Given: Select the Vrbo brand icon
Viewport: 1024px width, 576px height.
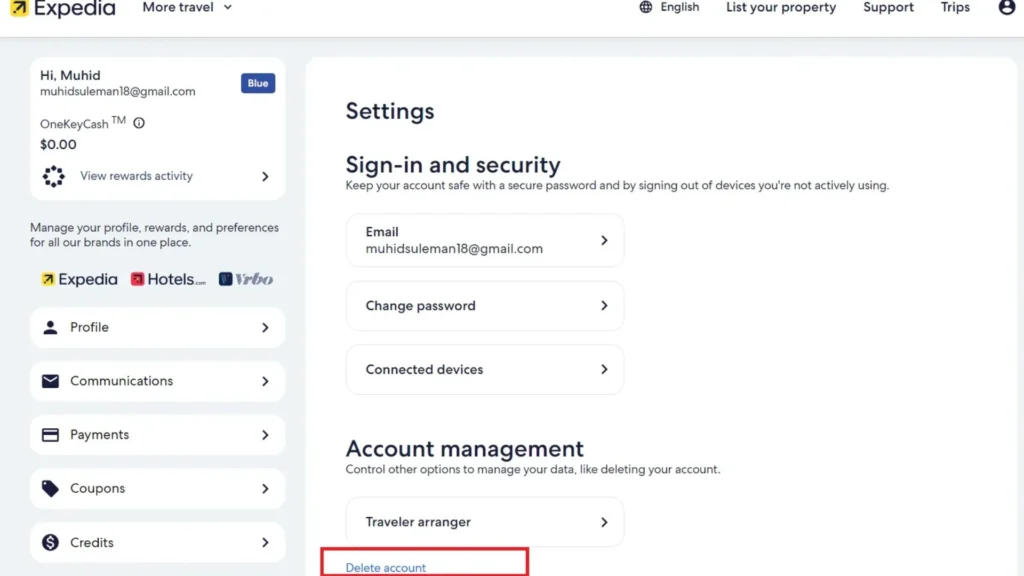Looking at the screenshot, I should 224,279.
